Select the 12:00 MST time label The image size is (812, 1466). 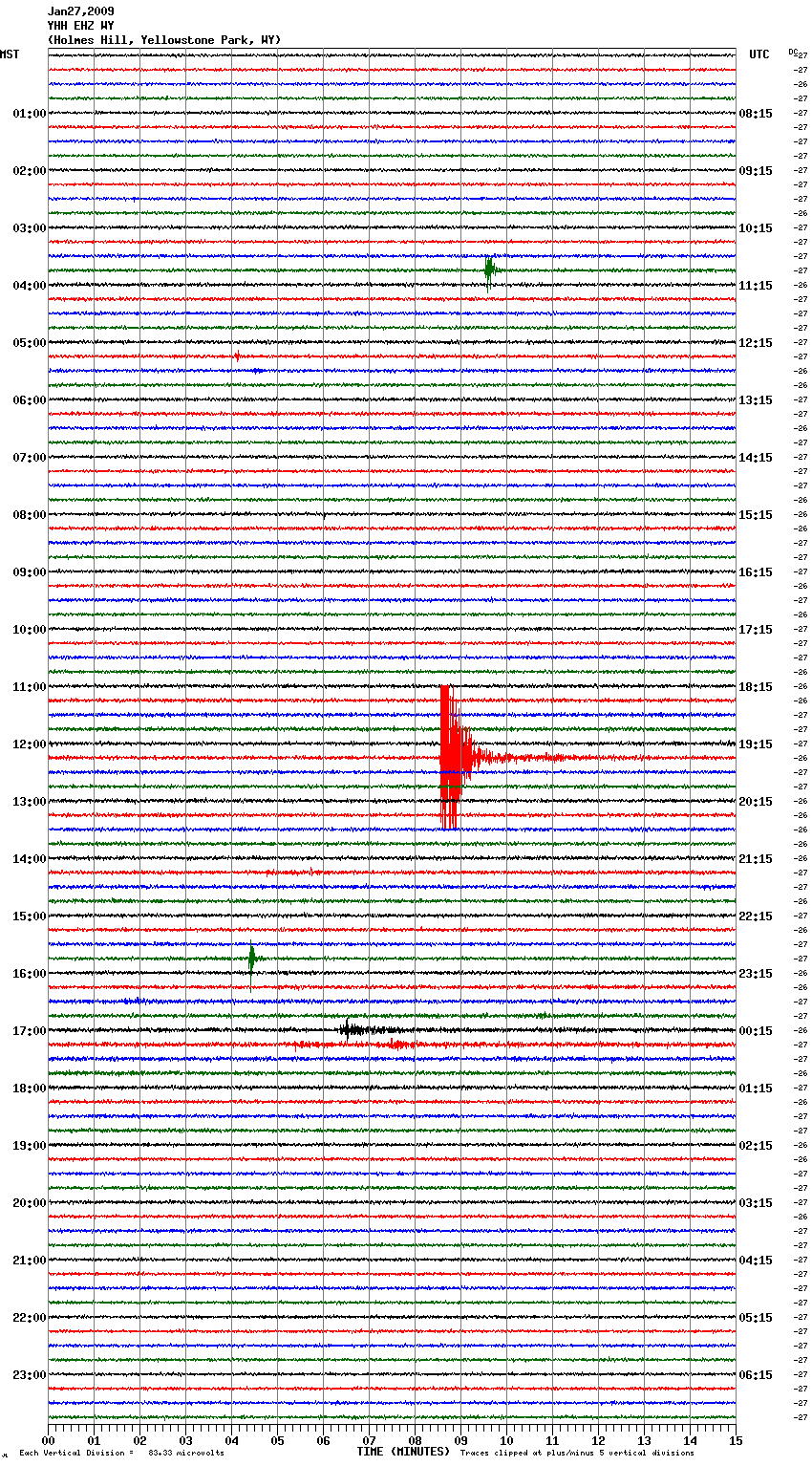pyautogui.click(x=29, y=744)
